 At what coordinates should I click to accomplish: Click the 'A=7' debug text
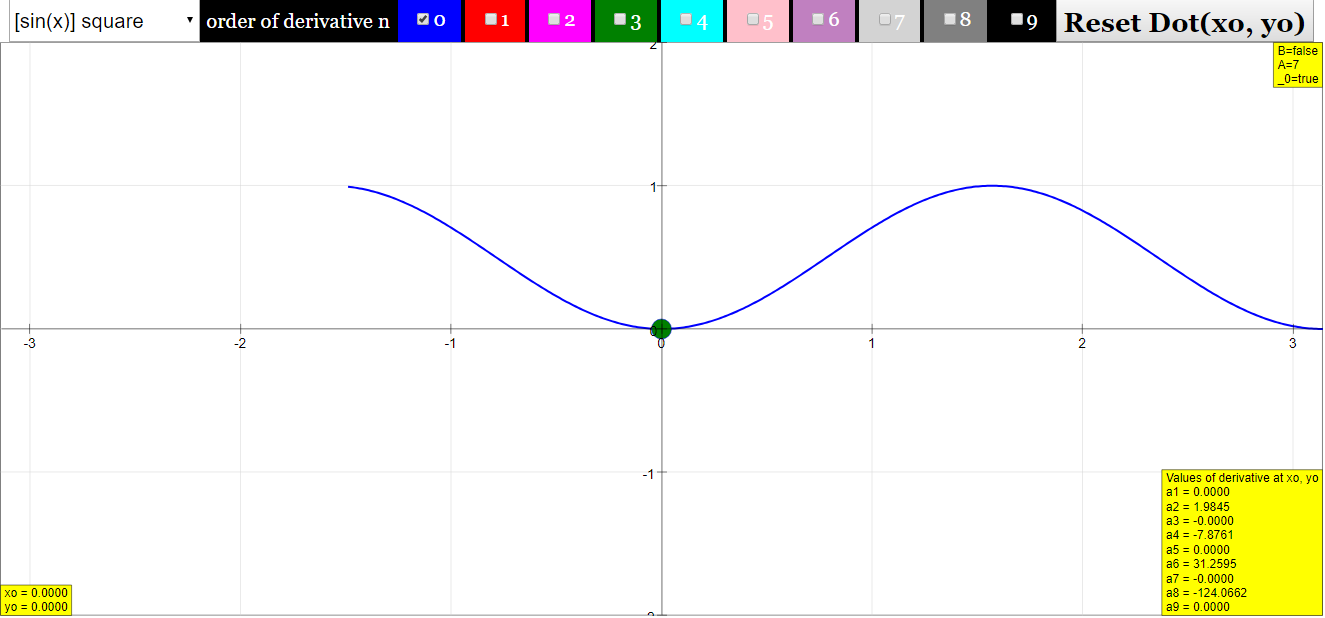[x=1288, y=64]
